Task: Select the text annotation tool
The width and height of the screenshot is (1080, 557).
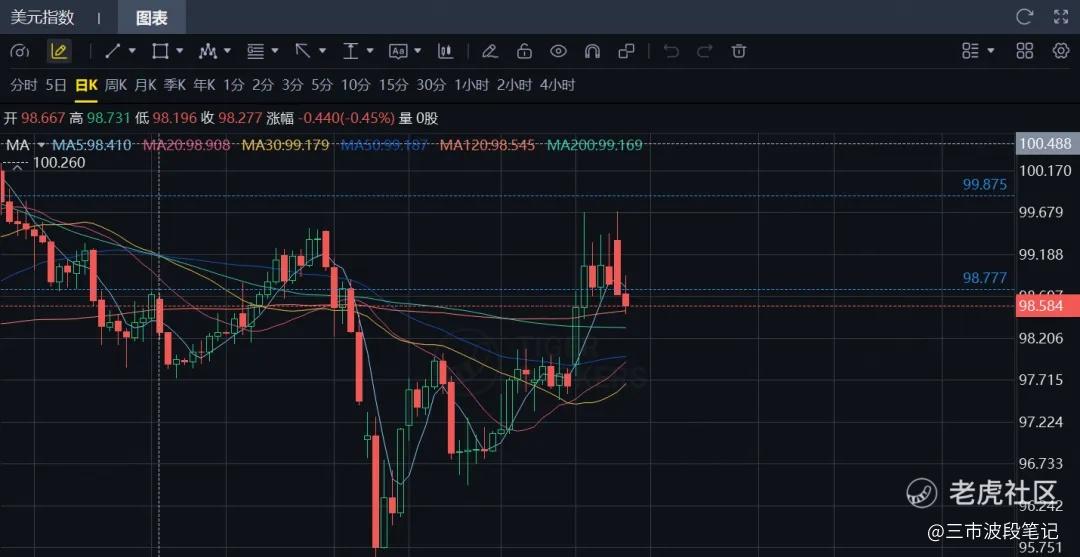Action: point(398,51)
